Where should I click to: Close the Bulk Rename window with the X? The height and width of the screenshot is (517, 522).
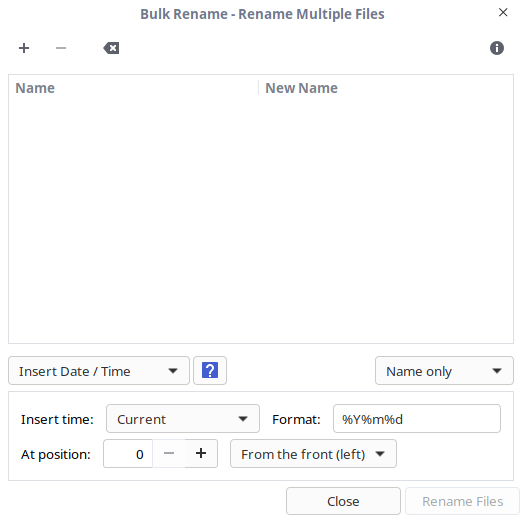tap(503, 13)
